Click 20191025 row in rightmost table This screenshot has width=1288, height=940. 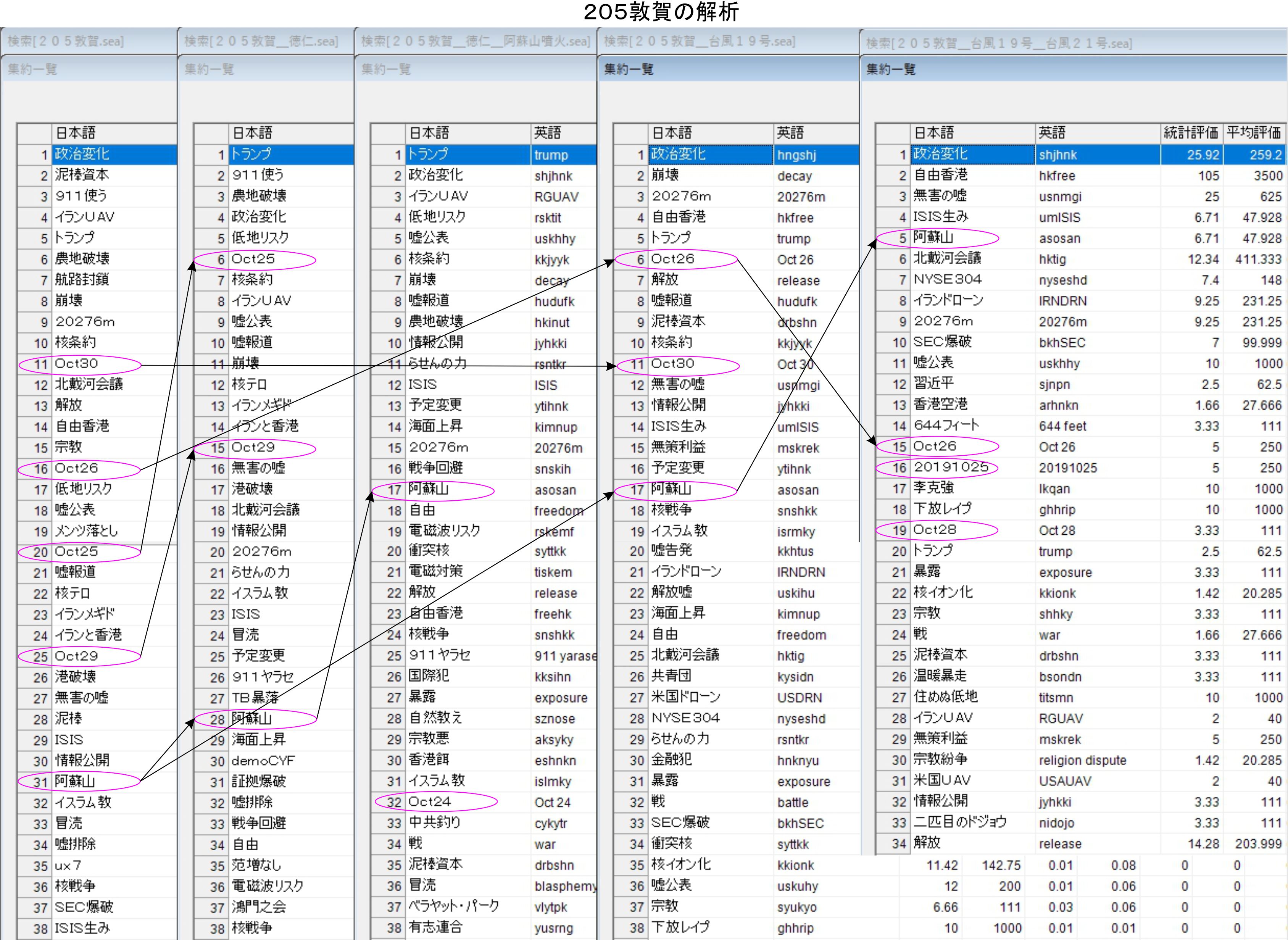click(951, 468)
